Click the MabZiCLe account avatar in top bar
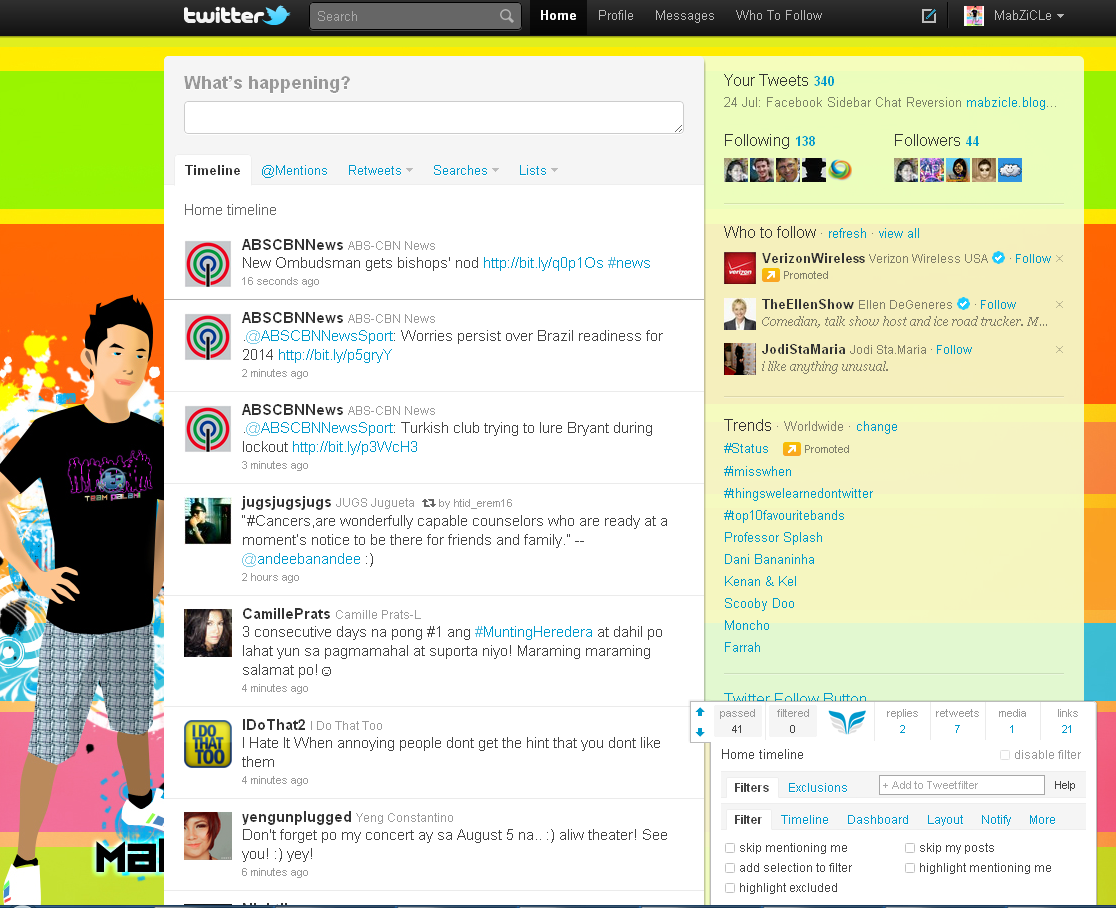Image resolution: width=1116 pixels, height=908 pixels. [x=974, y=16]
